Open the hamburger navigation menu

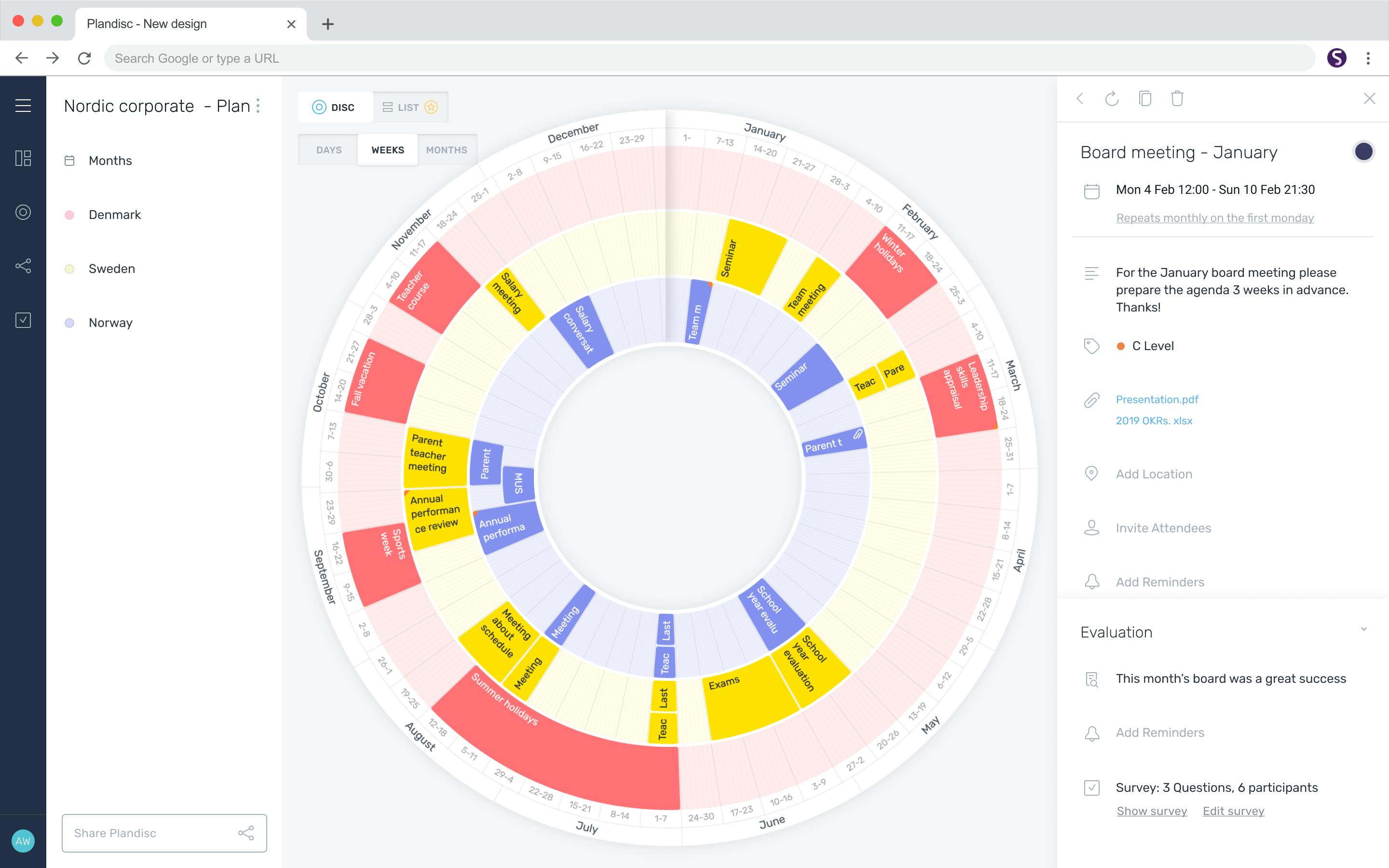pos(24,105)
